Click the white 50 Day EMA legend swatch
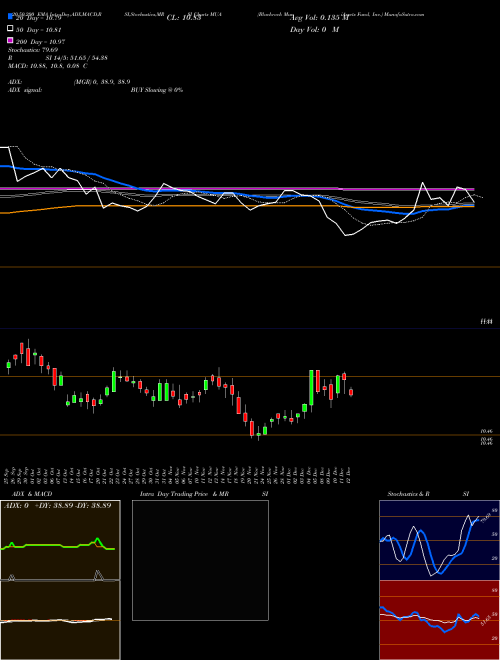Screen dimensions: 500x660 pyautogui.click(x=10, y=29)
